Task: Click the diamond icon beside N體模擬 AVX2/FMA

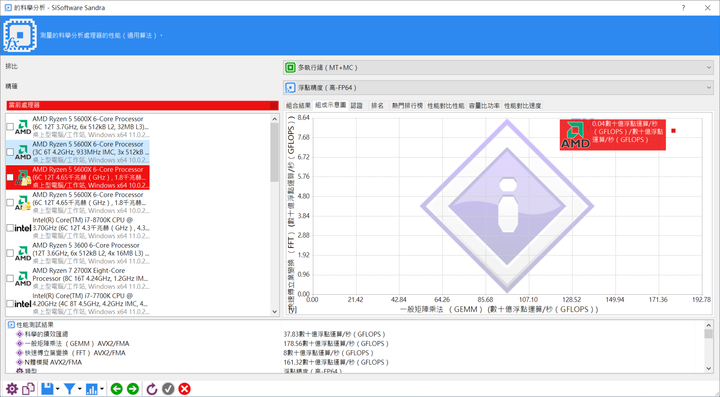Action: point(20,362)
